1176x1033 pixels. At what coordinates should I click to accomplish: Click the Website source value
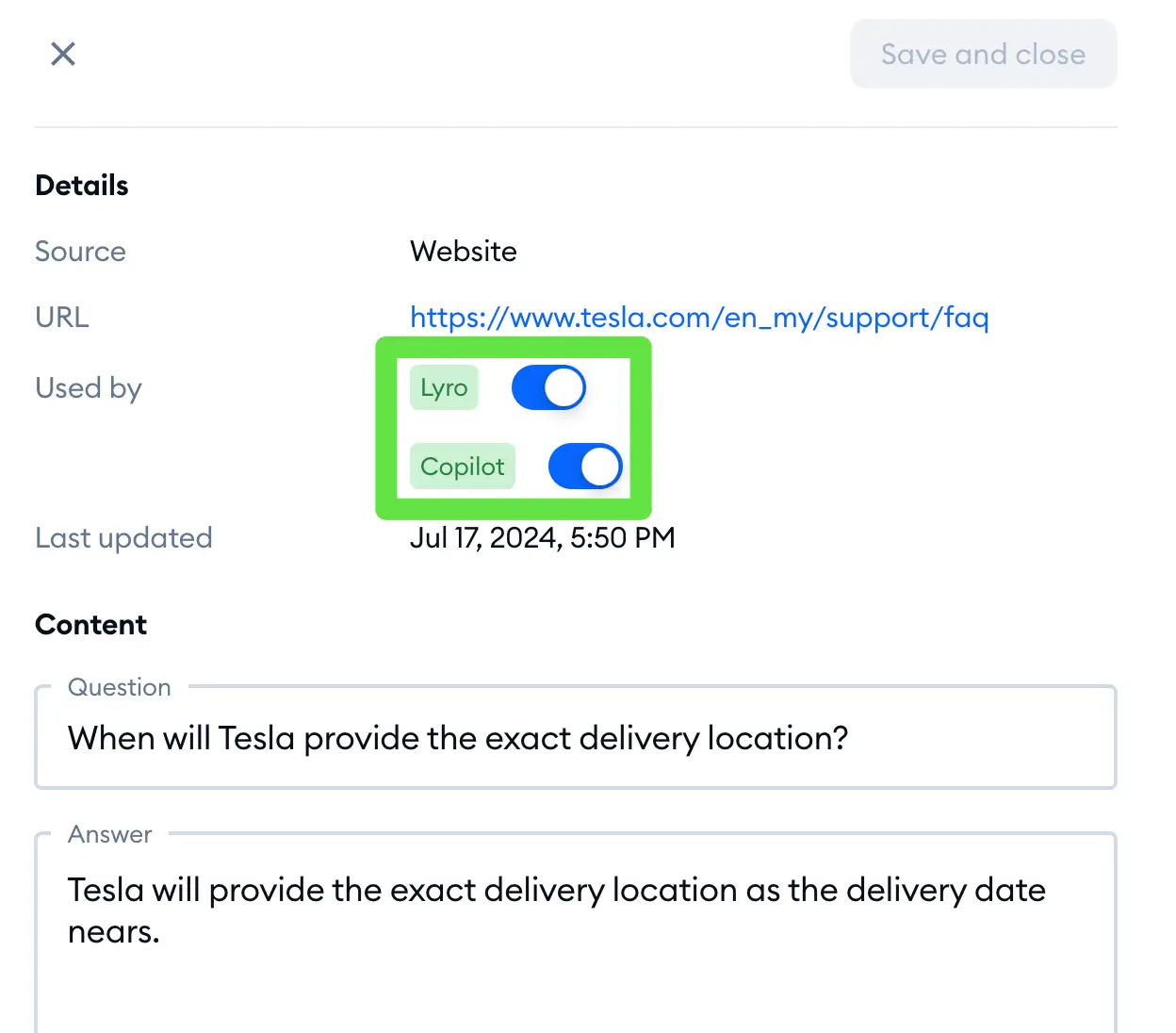[x=464, y=252]
